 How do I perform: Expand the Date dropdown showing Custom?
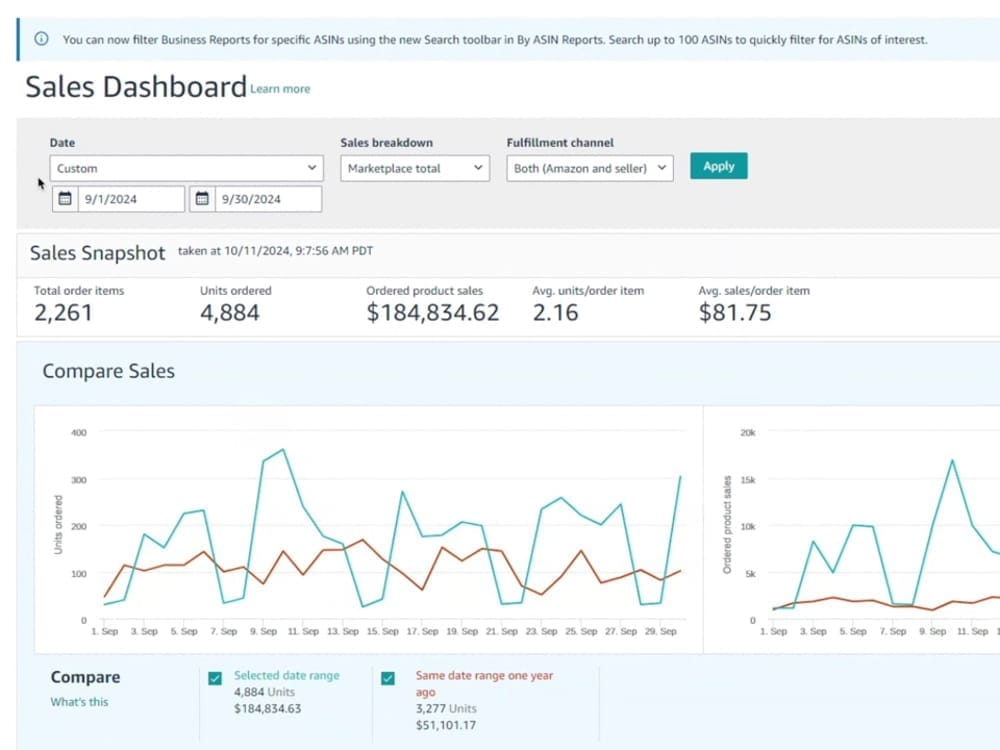pos(186,169)
